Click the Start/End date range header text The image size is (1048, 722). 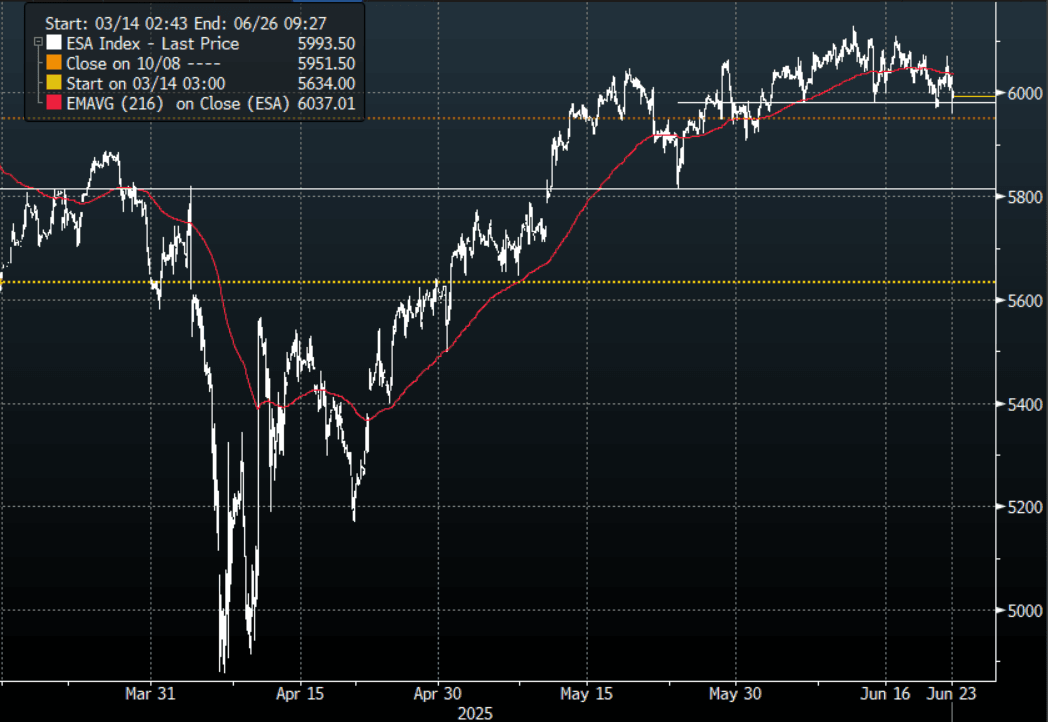(186, 23)
